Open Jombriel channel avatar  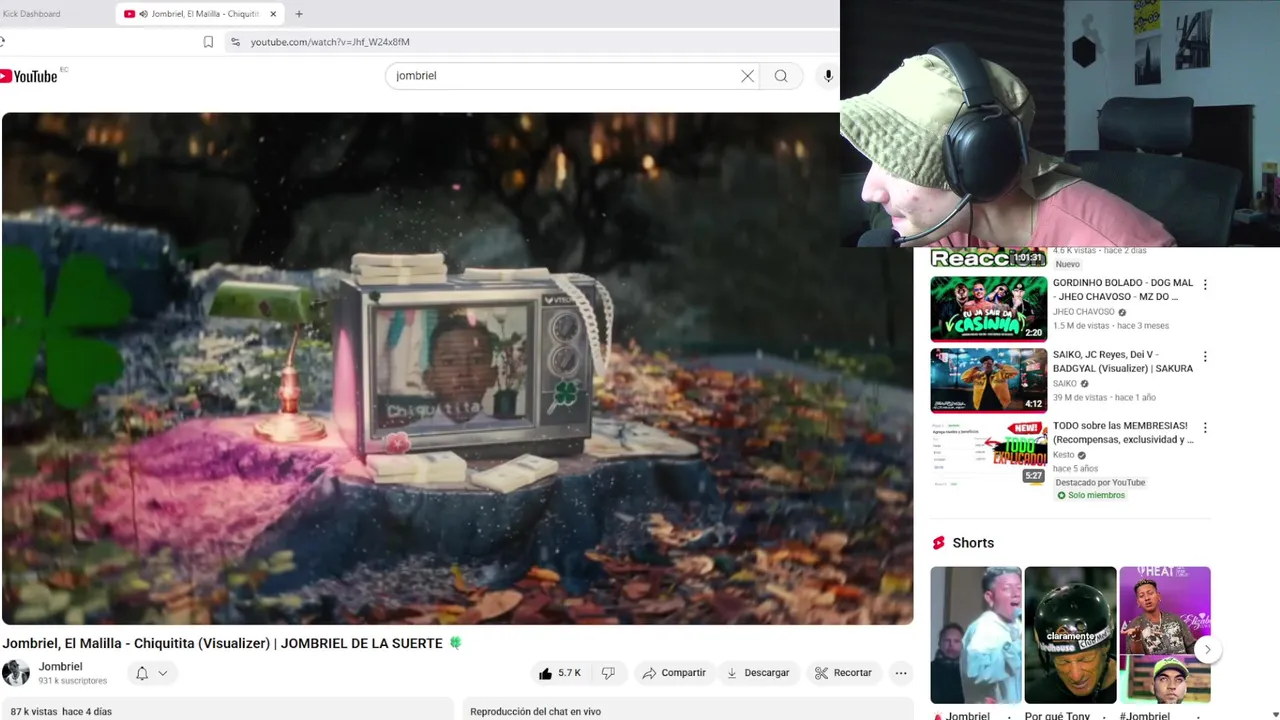16,673
